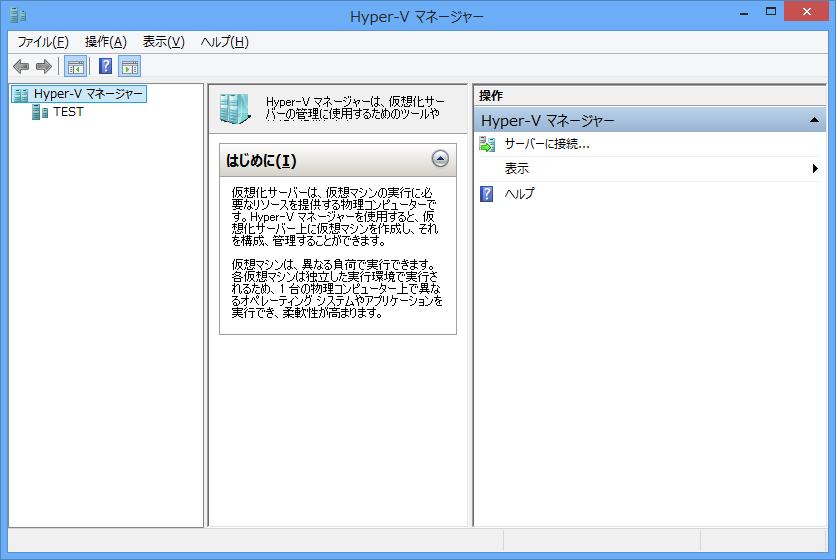Click the connect to server icon
This screenshot has width=836, height=560.
point(487,144)
